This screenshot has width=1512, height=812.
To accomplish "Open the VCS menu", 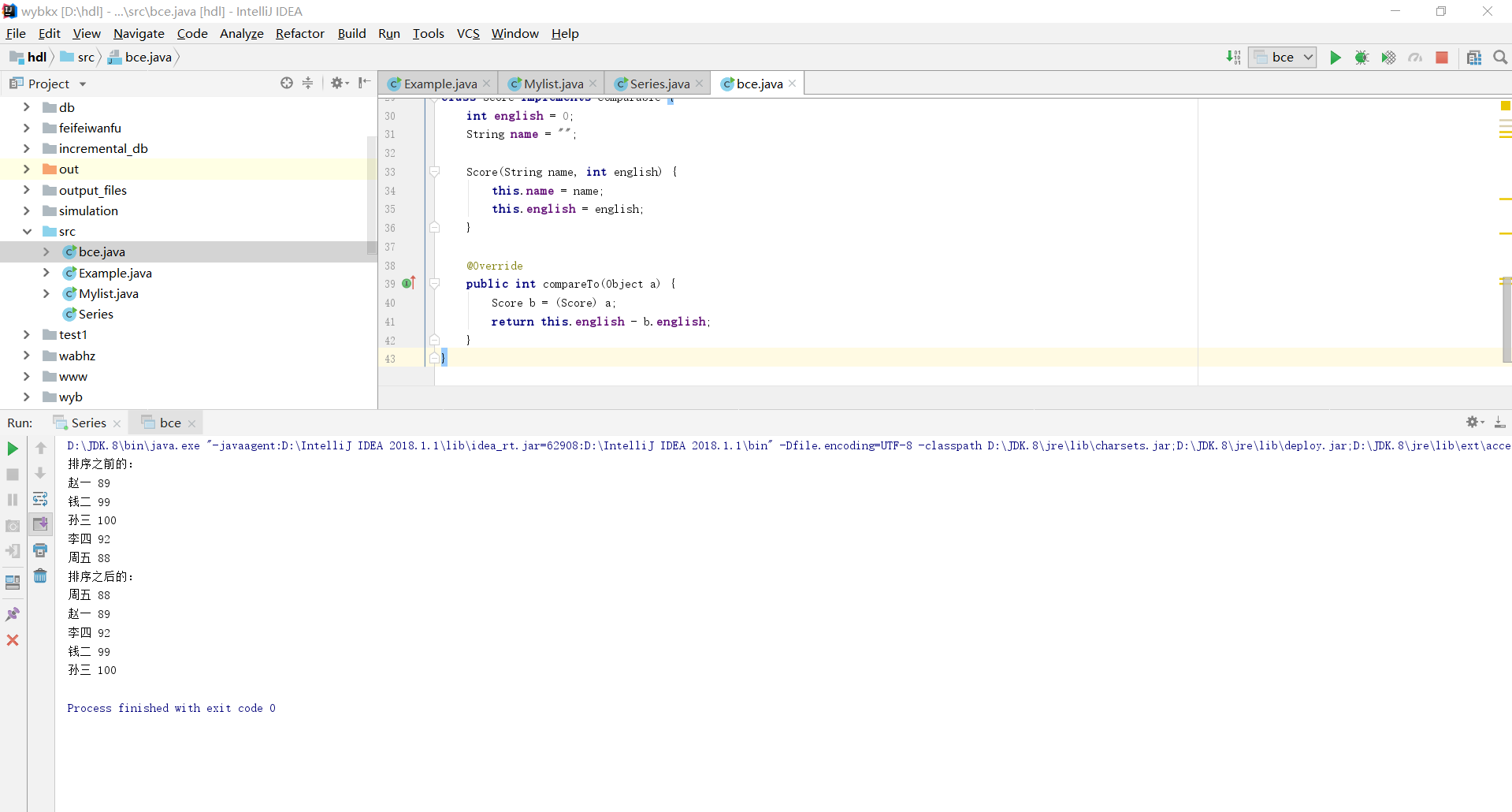I will [x=468, y=33].
